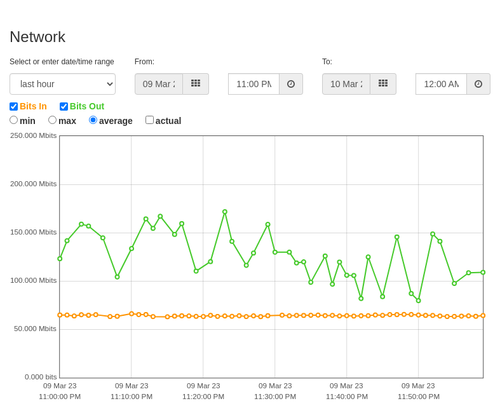Open the To date calendar picker icon
Image resolution: width=500 pixels, height=403 pixels.
(x=383, y=84)
